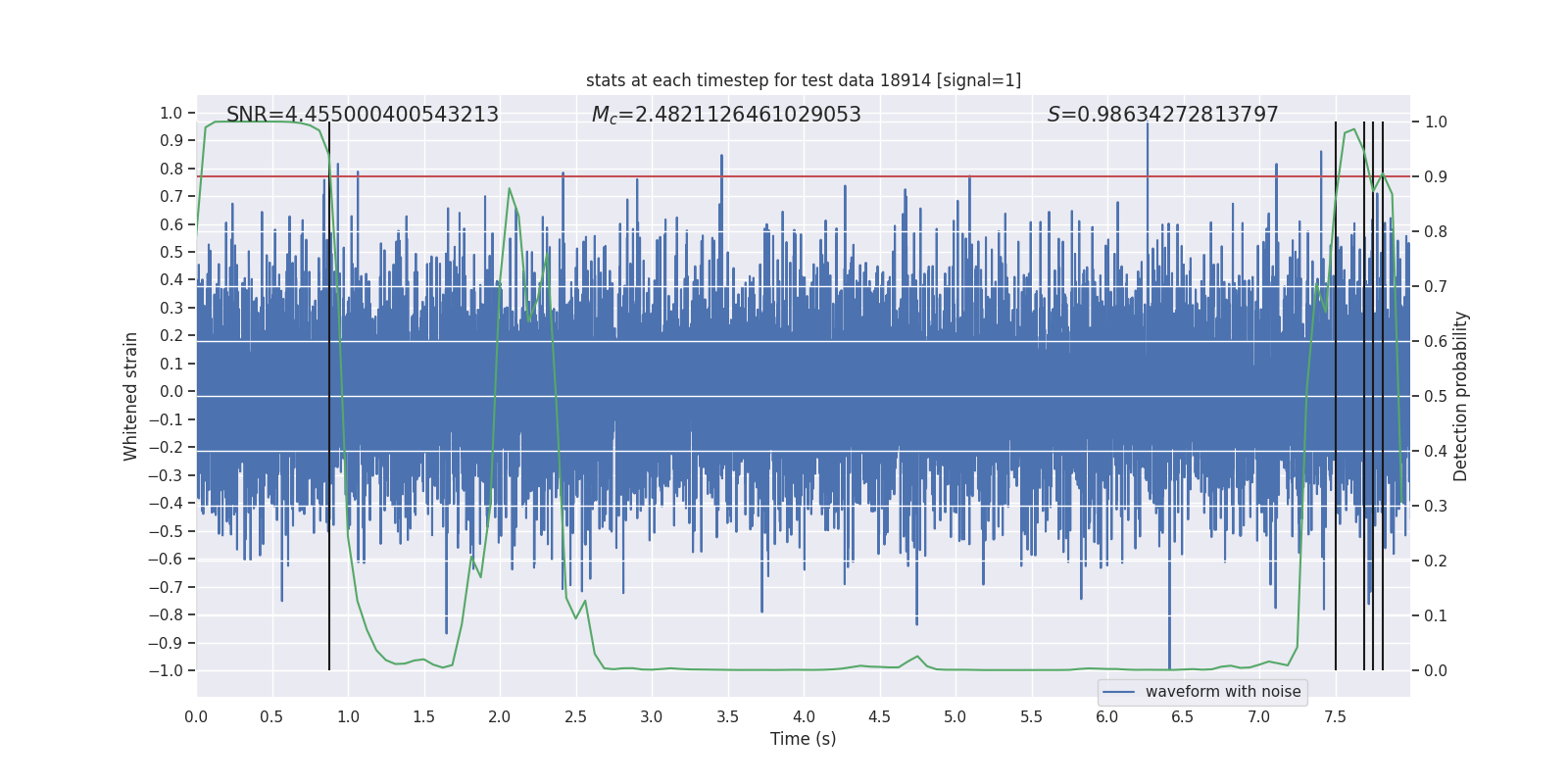
Task: Pick the 1.0 tick on the Time axis
Action: coord(348,716)
